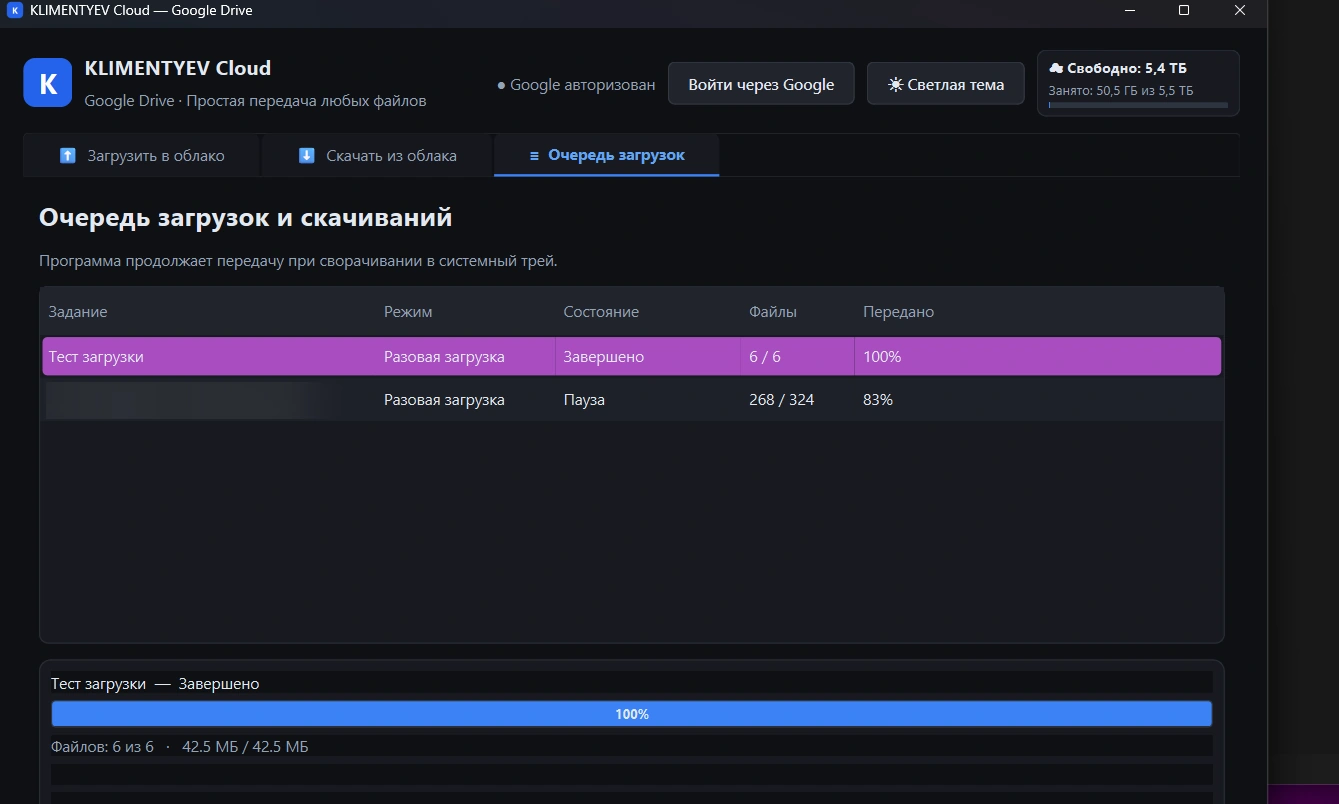The image size is (1339, 804).
Task: Click Свободно: 5,4 ТБ text
Action: (1127, 68)
